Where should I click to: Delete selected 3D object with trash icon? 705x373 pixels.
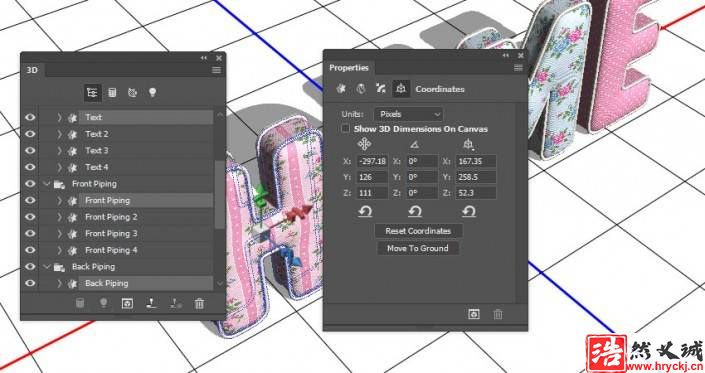(x=199, y=304)
